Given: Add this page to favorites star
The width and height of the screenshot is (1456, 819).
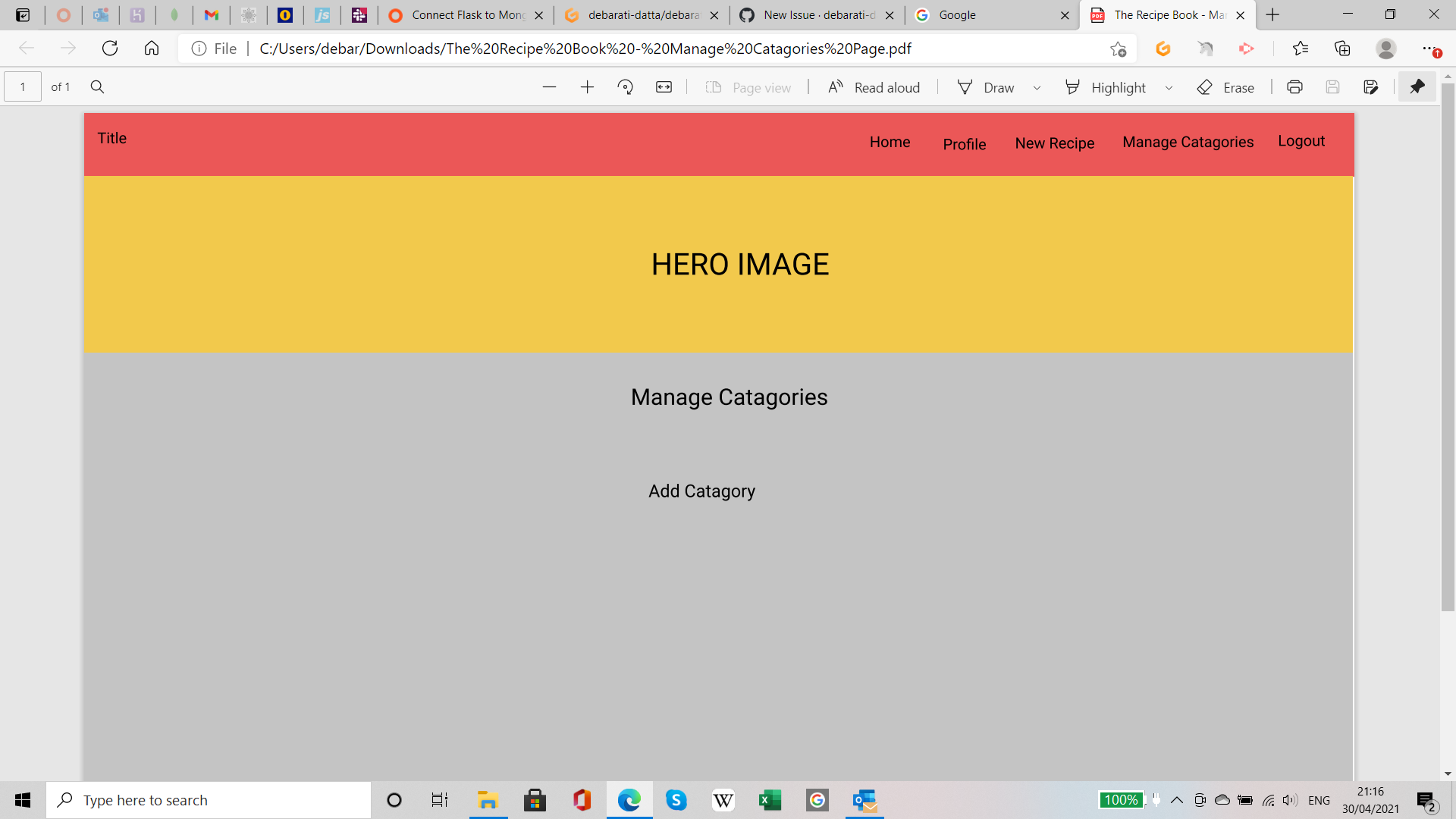Looking at the screenshot, I should [x=1118, y=49].
